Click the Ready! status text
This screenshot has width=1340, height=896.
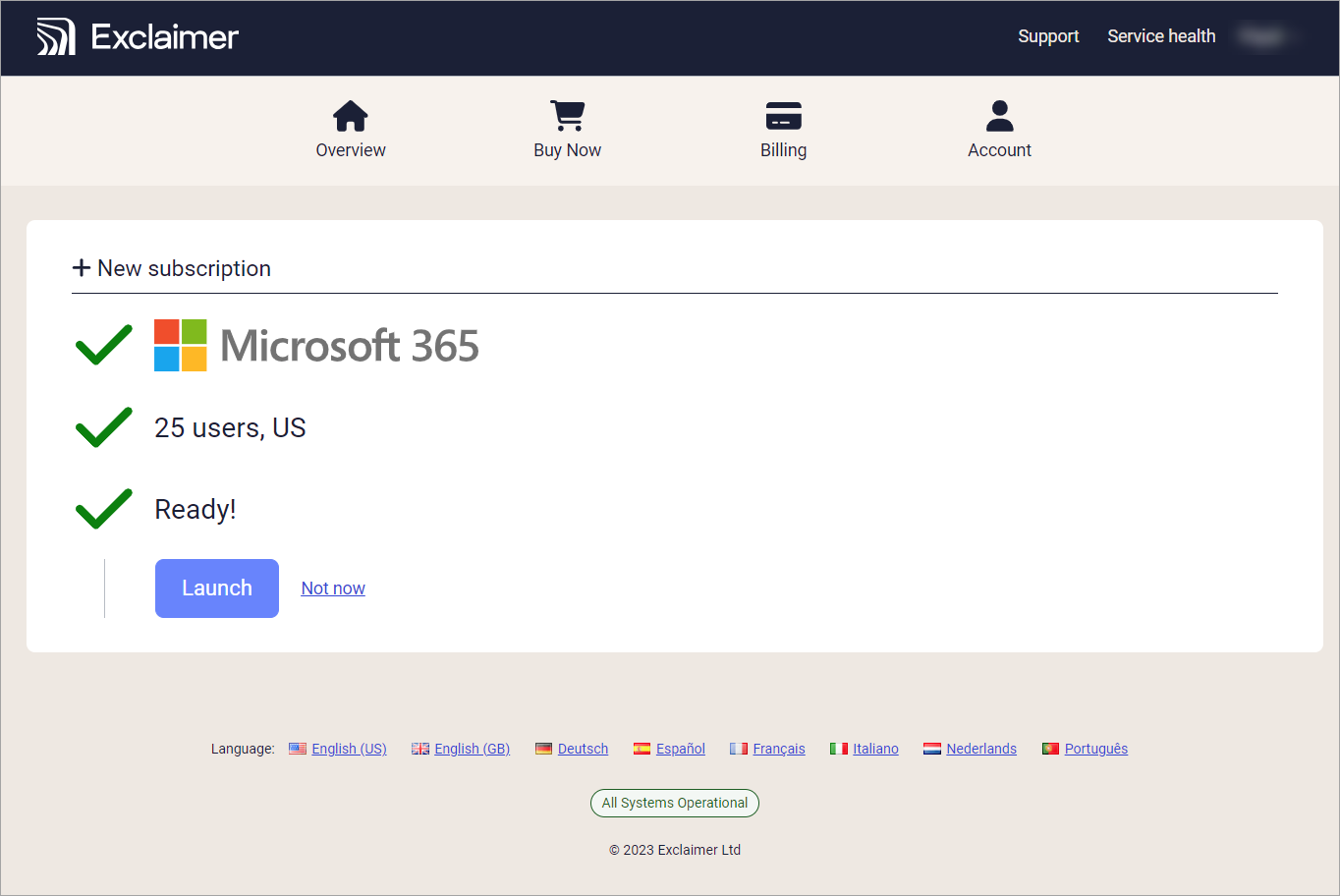(195, 510)
